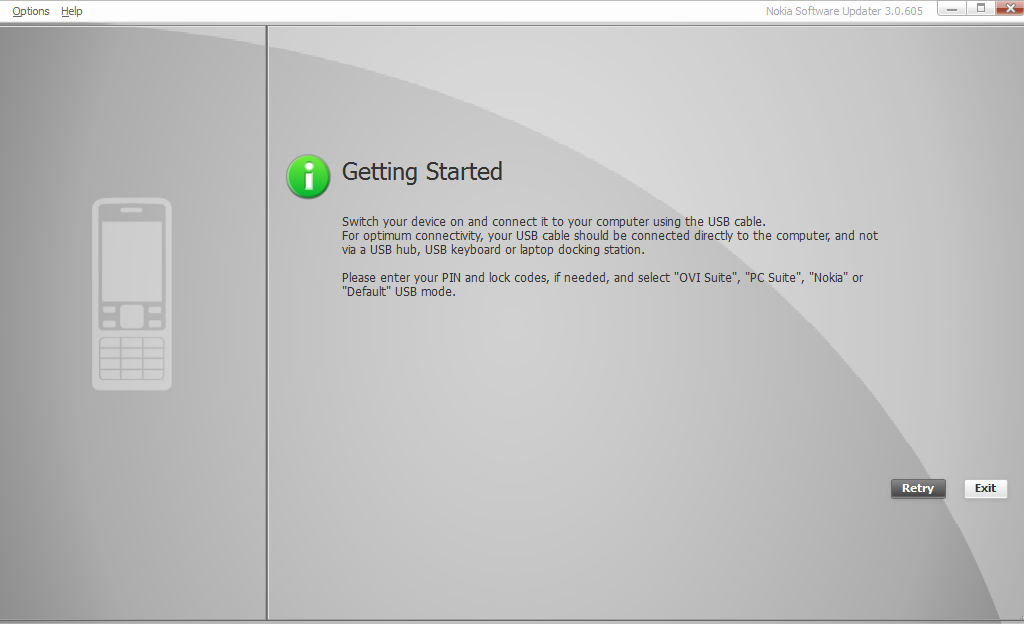The height and width of the screenshot is (624, 1024).
Task: Maximize the Nokia Software Updater window
Action: [x=981, y=8]
